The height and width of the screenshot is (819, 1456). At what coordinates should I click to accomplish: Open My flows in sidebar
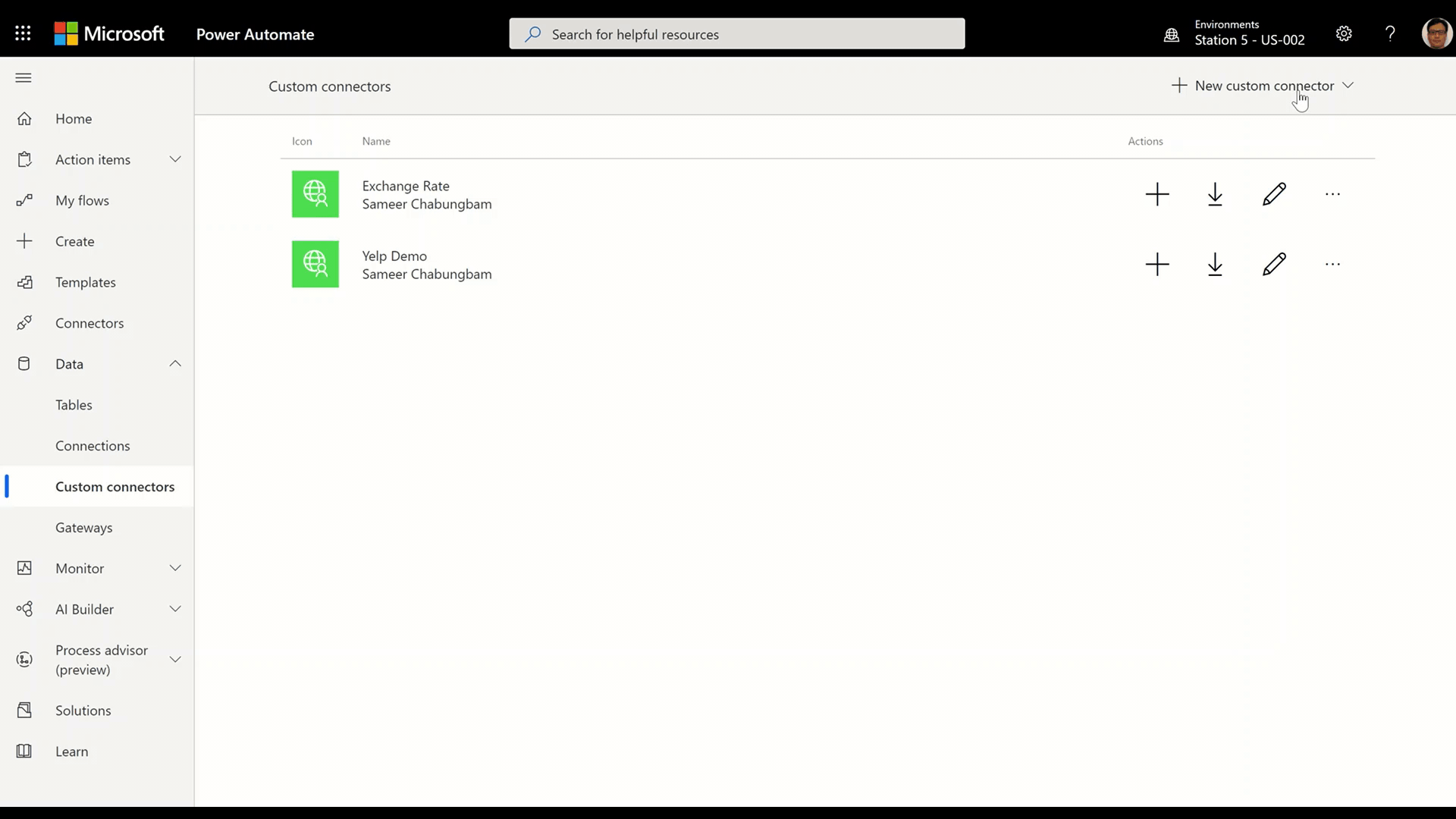tap(82, 200)
